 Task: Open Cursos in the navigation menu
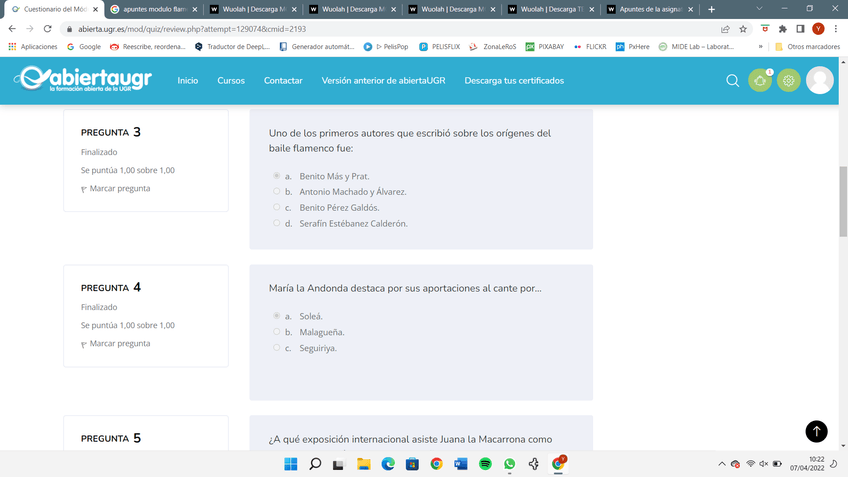click(231, 81)
